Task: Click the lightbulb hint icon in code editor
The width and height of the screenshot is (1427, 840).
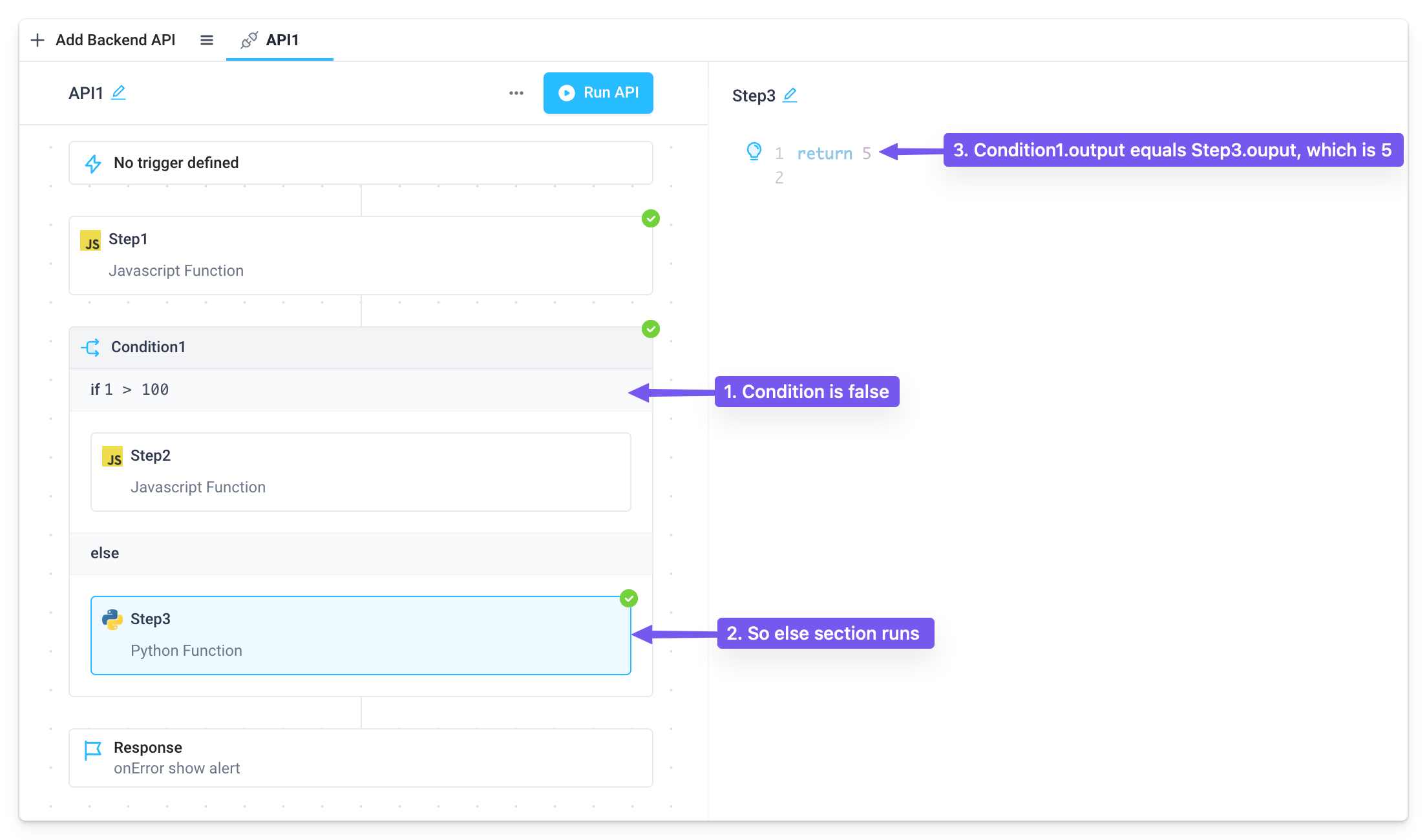Action: coord(755,151)
